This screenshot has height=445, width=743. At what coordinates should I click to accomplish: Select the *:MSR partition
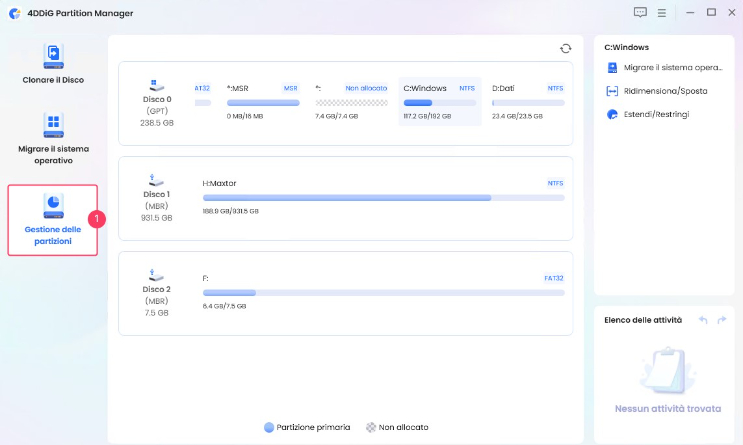point(263,101)
